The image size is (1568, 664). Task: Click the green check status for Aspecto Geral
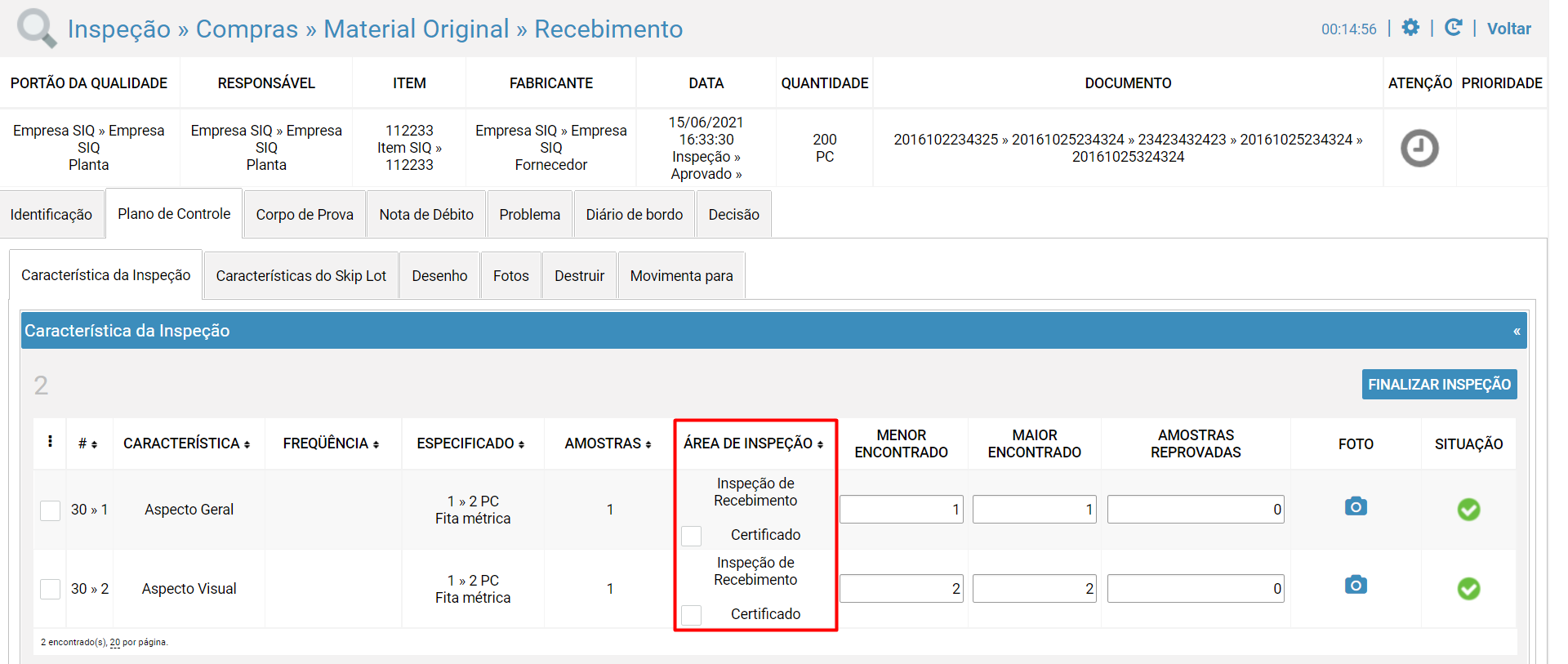tap(1468, 510)
